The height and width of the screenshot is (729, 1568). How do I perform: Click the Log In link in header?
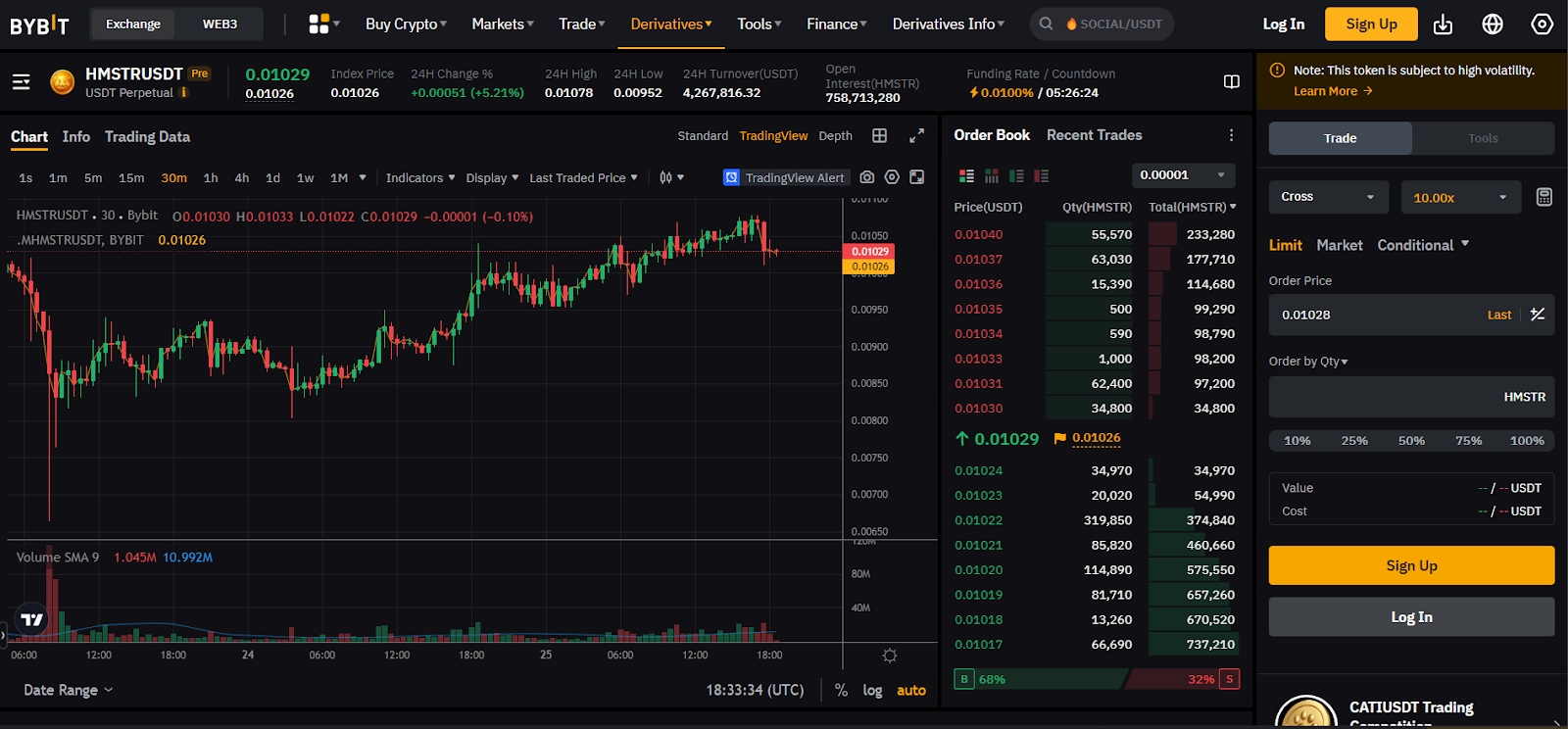click(x=1283, y=24)
